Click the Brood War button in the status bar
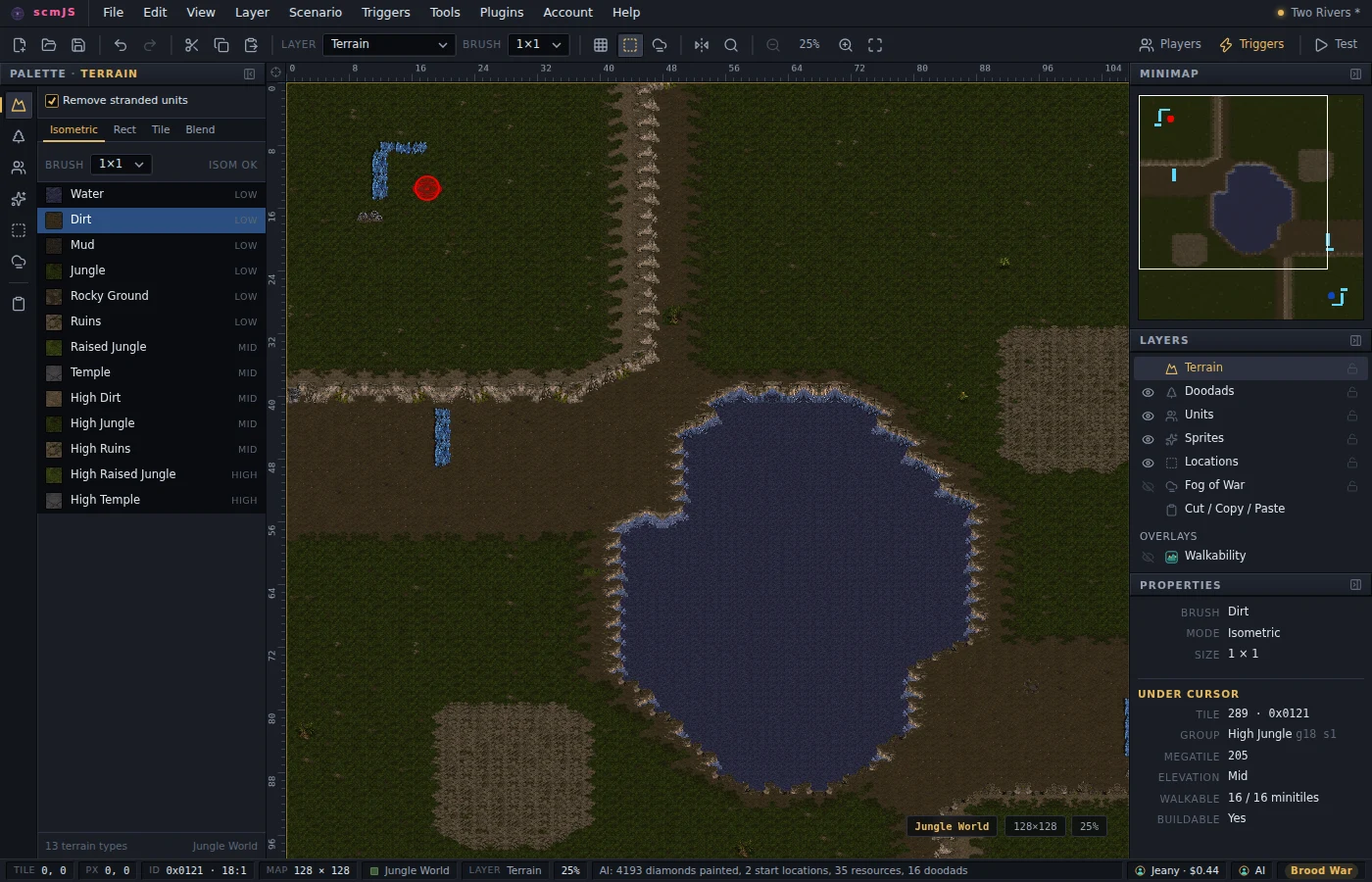This screenshot has height=882, width=1372. [x=1321, y=870]
